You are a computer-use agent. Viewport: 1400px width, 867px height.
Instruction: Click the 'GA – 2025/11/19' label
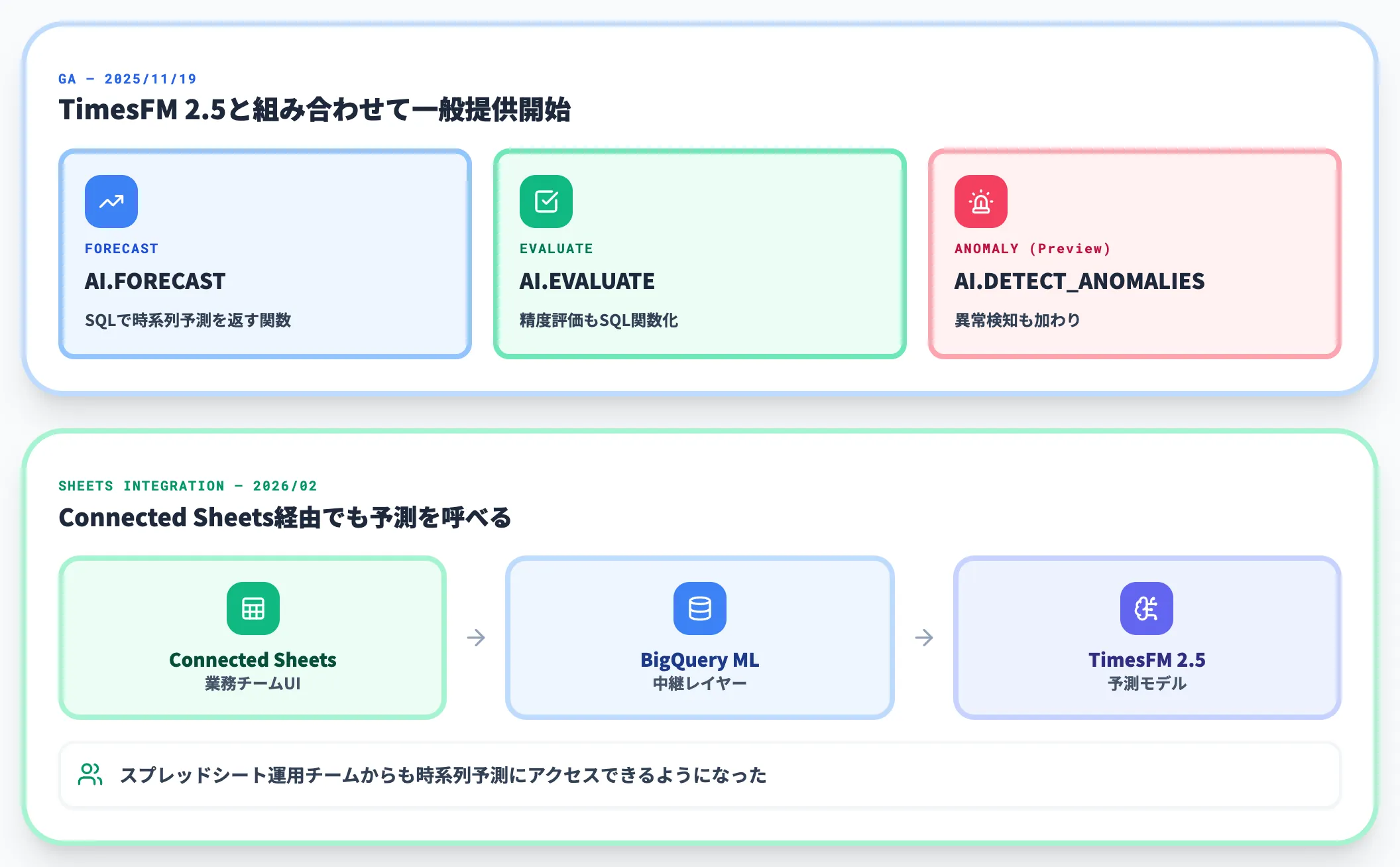click(x=127, y=79)
